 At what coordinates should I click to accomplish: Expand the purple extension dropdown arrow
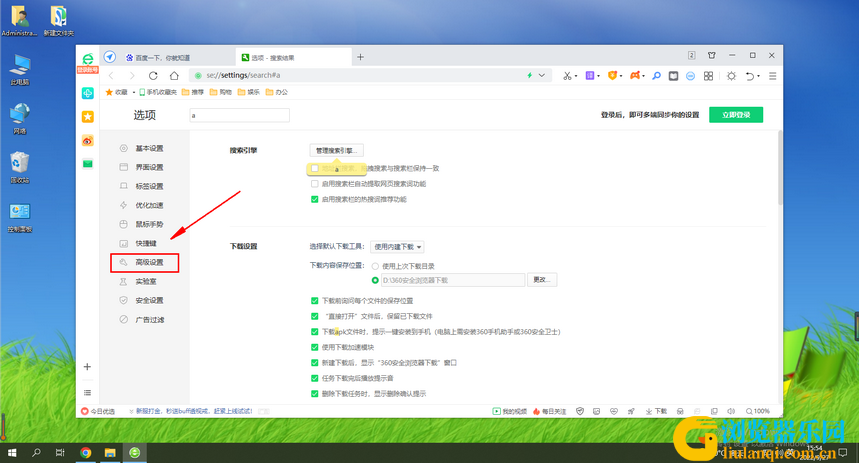pos(598,77)
